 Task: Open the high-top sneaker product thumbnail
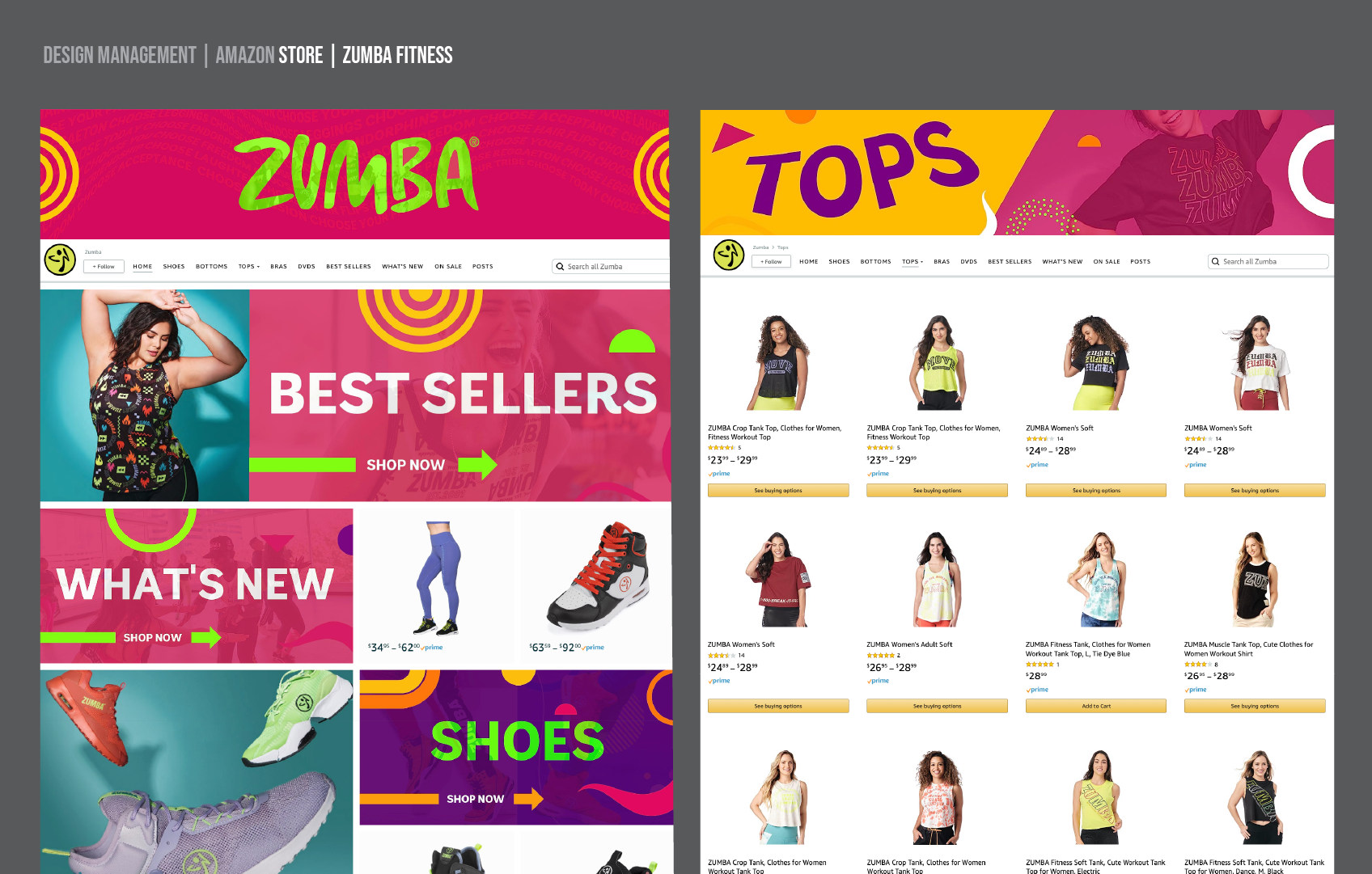tap(599, 578)
